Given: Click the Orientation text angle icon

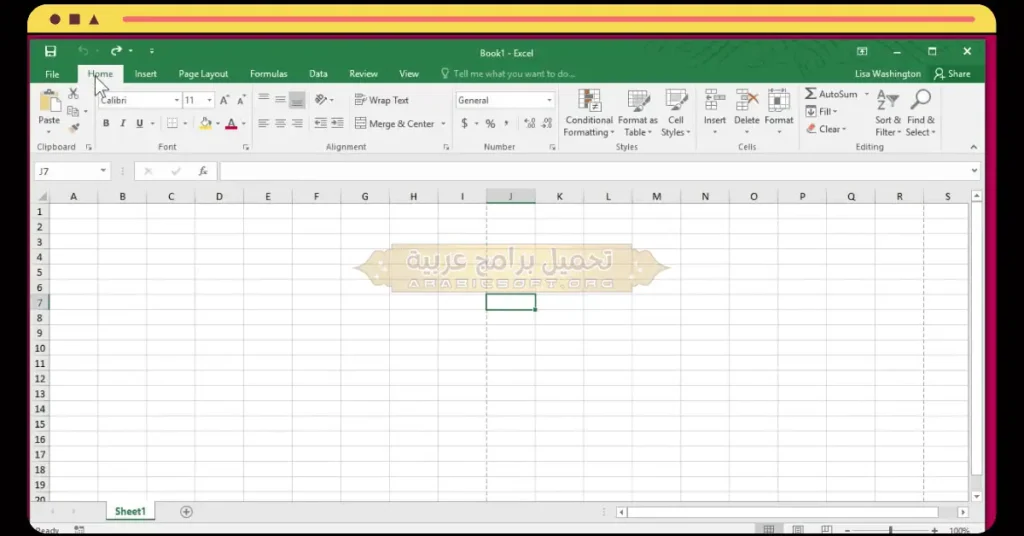Looking at the screenshot, I should click(321, 99).
